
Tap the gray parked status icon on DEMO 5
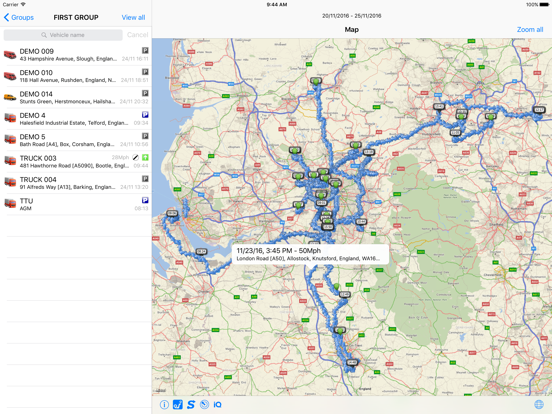pos(145,136)
